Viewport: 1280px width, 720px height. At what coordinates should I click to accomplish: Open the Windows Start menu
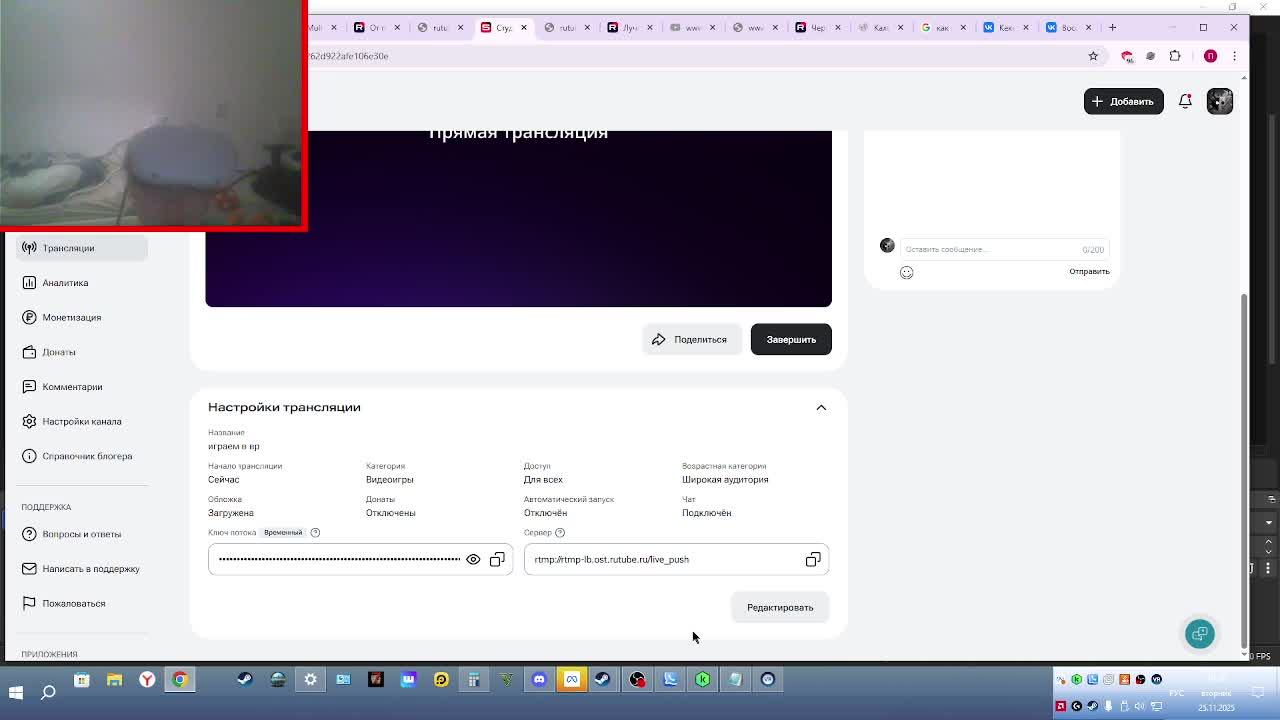tap(16, 692)
